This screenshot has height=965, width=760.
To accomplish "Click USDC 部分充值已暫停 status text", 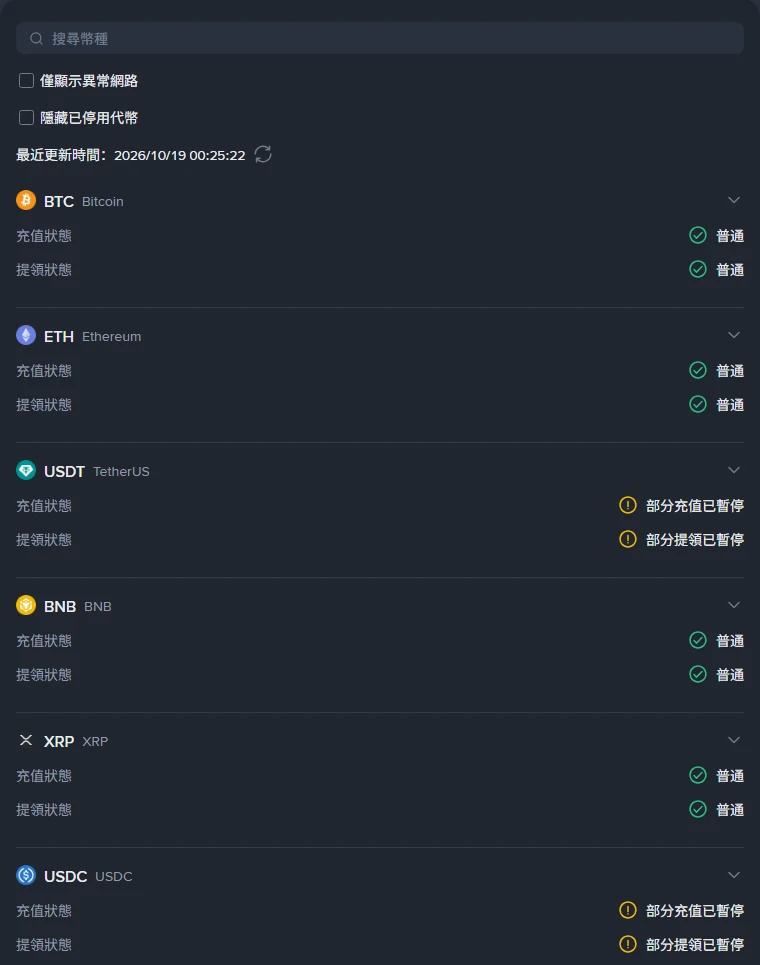I will click(x=695, y=910).
